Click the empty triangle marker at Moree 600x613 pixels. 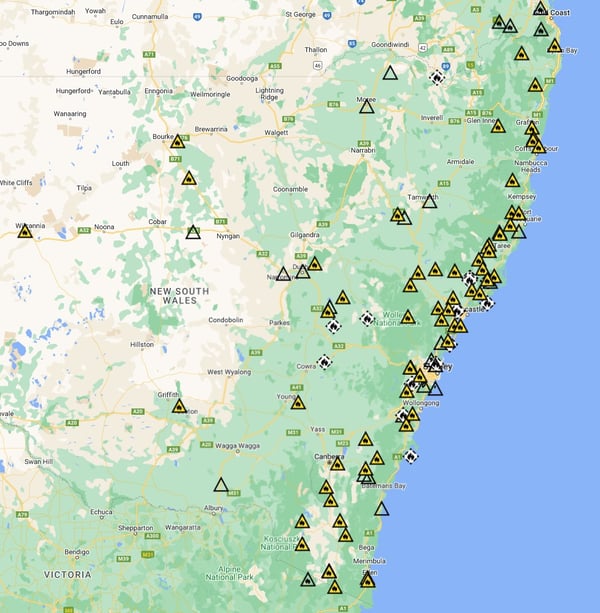367,106
